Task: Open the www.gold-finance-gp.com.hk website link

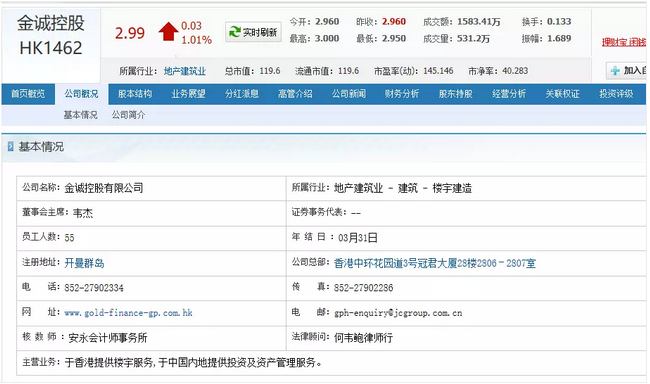Action: click(x=129, y=313)
